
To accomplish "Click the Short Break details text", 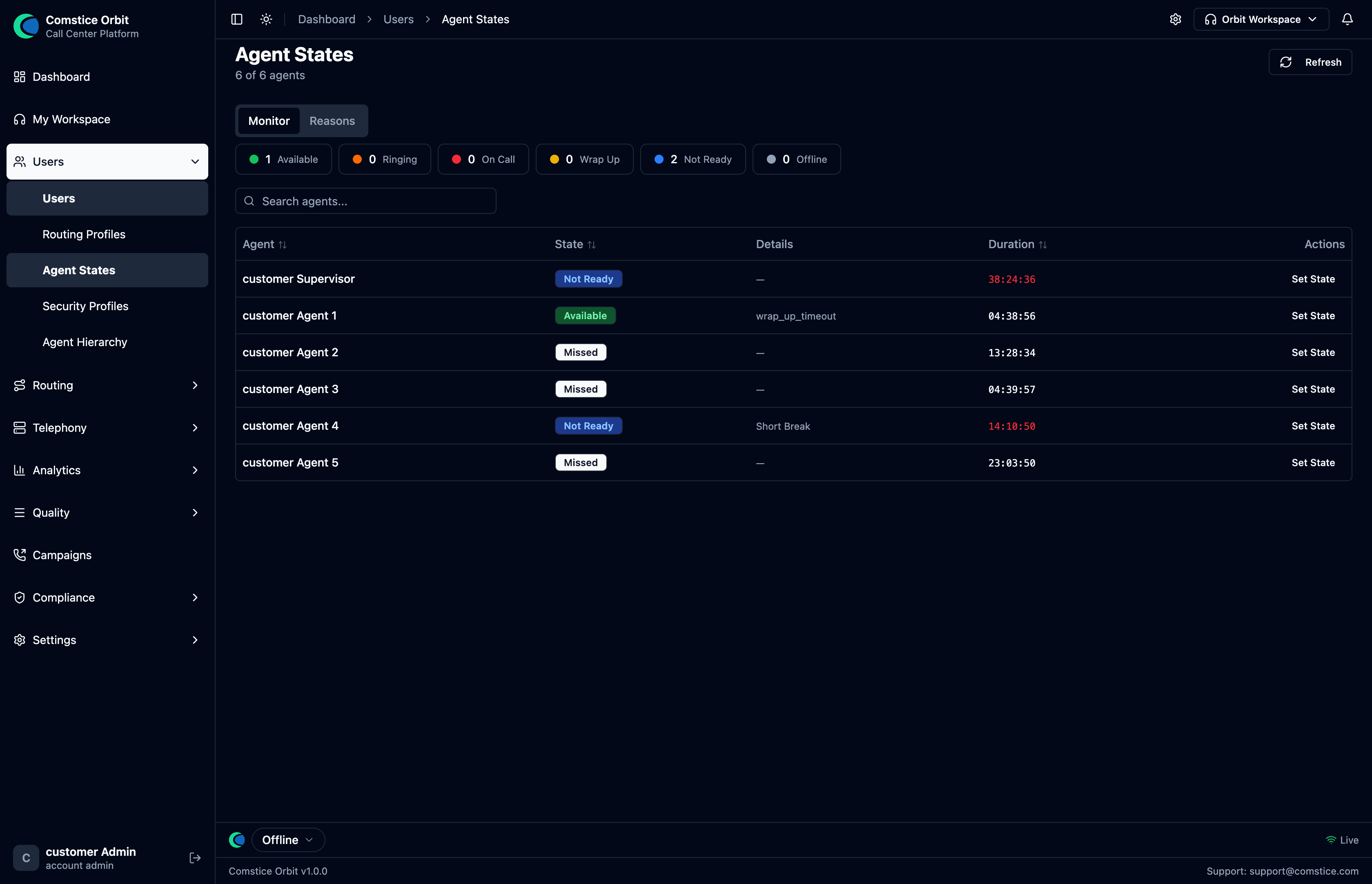I will coord(783,426).
